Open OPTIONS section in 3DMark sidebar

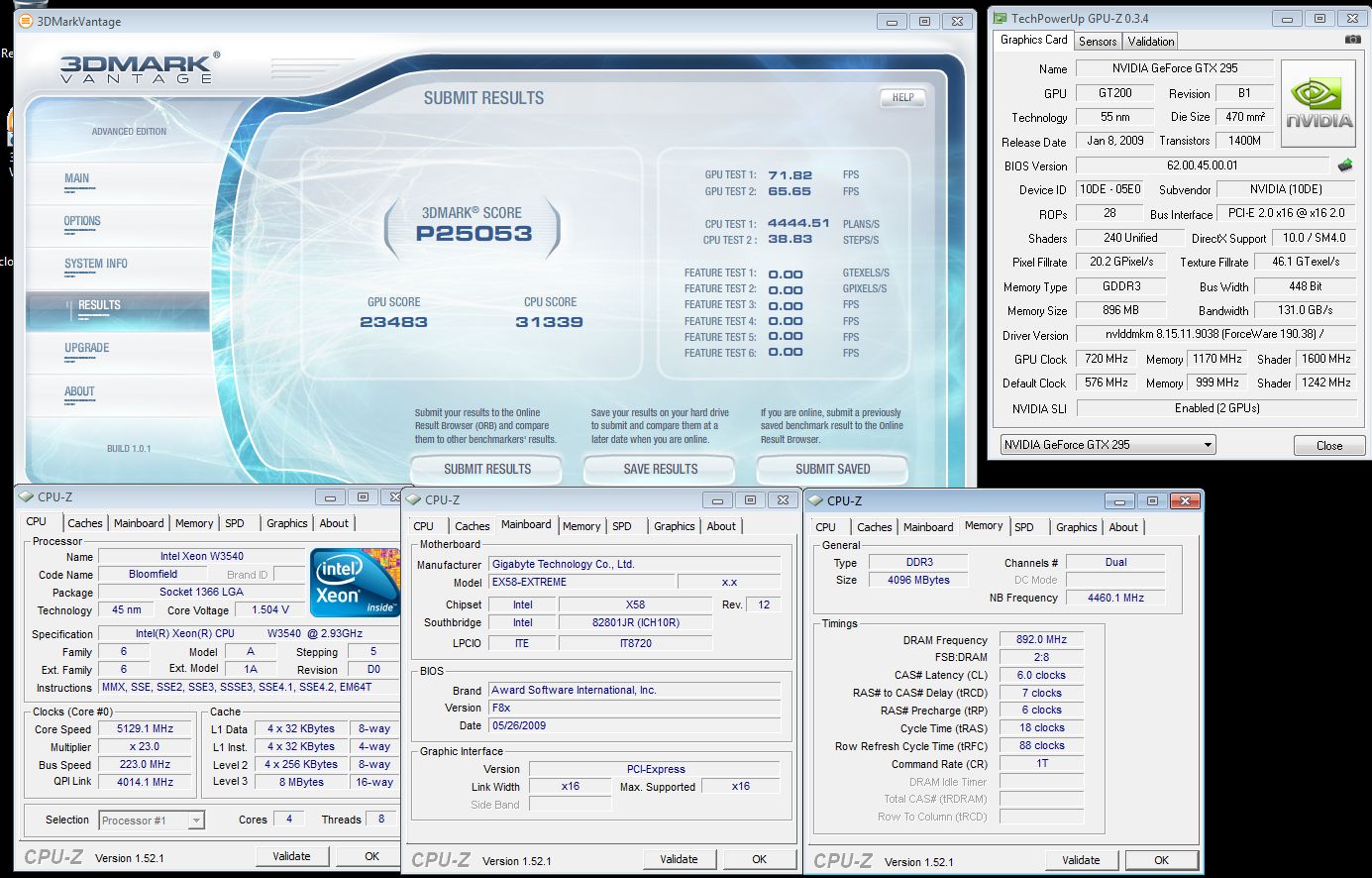tap(82, 221)
